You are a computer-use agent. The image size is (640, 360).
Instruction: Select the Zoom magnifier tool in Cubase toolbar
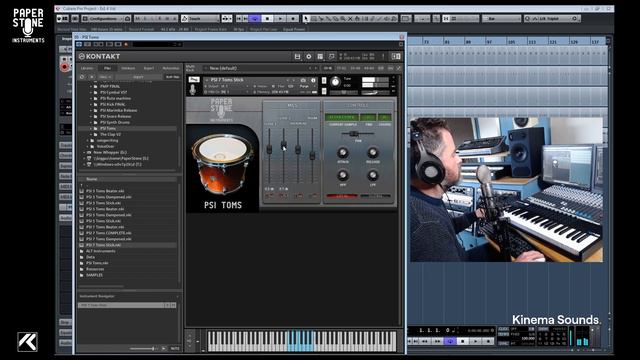(343, 18)
